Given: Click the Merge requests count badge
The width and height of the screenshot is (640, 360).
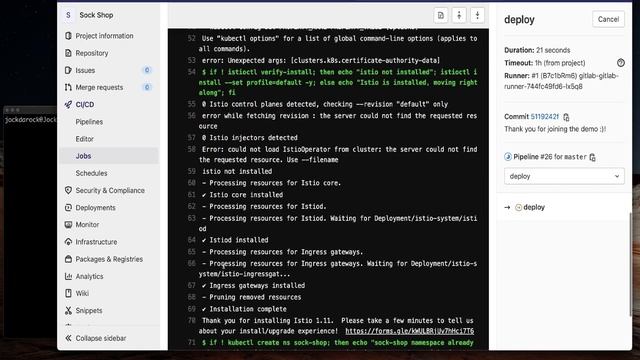Looking at the screenshot, I should click(x=147, y=87).
